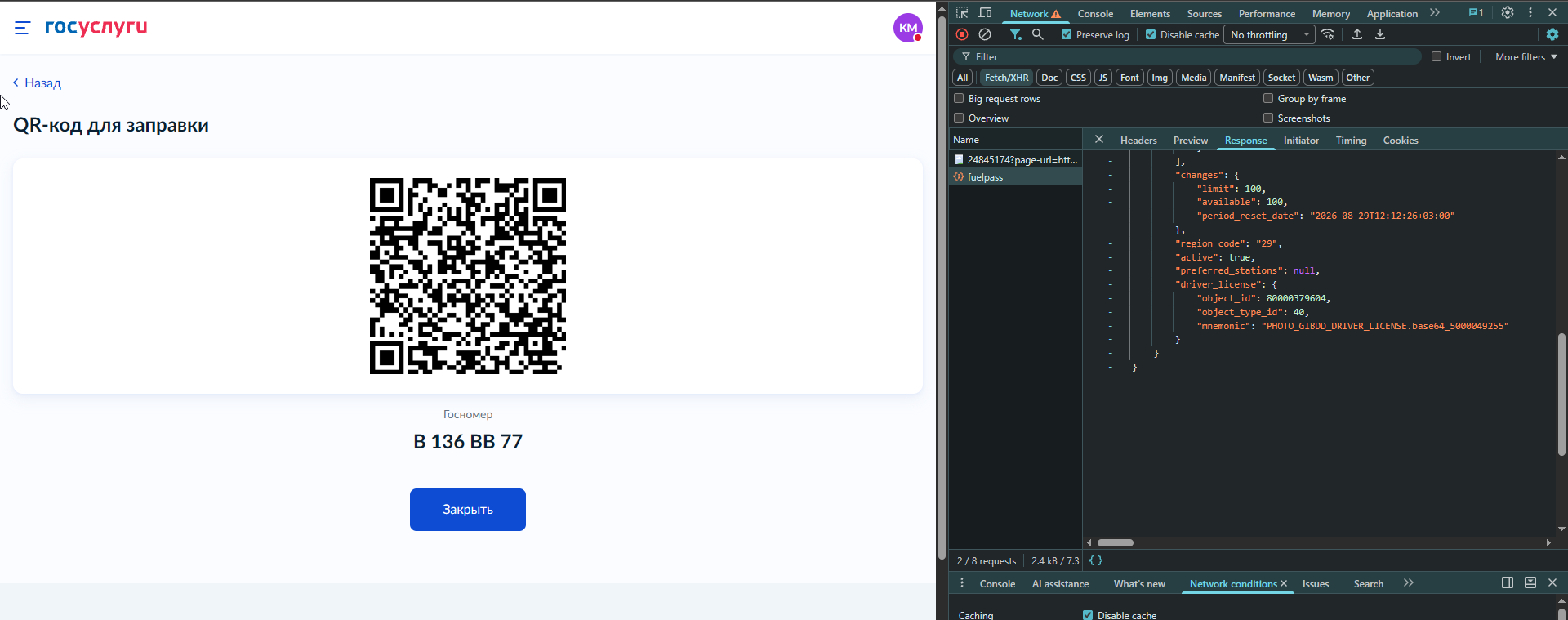This screenshot has height=620, width=1568.
Task: Click the Закрыть button
Action: (468, 510)
